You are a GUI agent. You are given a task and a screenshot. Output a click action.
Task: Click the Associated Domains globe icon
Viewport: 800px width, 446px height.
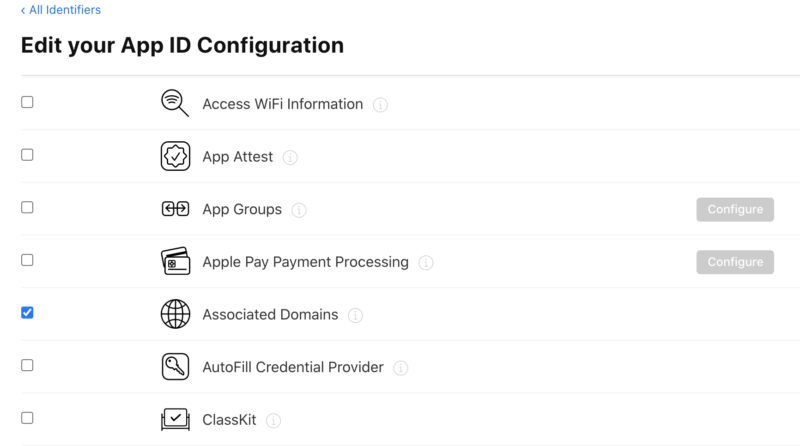175,314
